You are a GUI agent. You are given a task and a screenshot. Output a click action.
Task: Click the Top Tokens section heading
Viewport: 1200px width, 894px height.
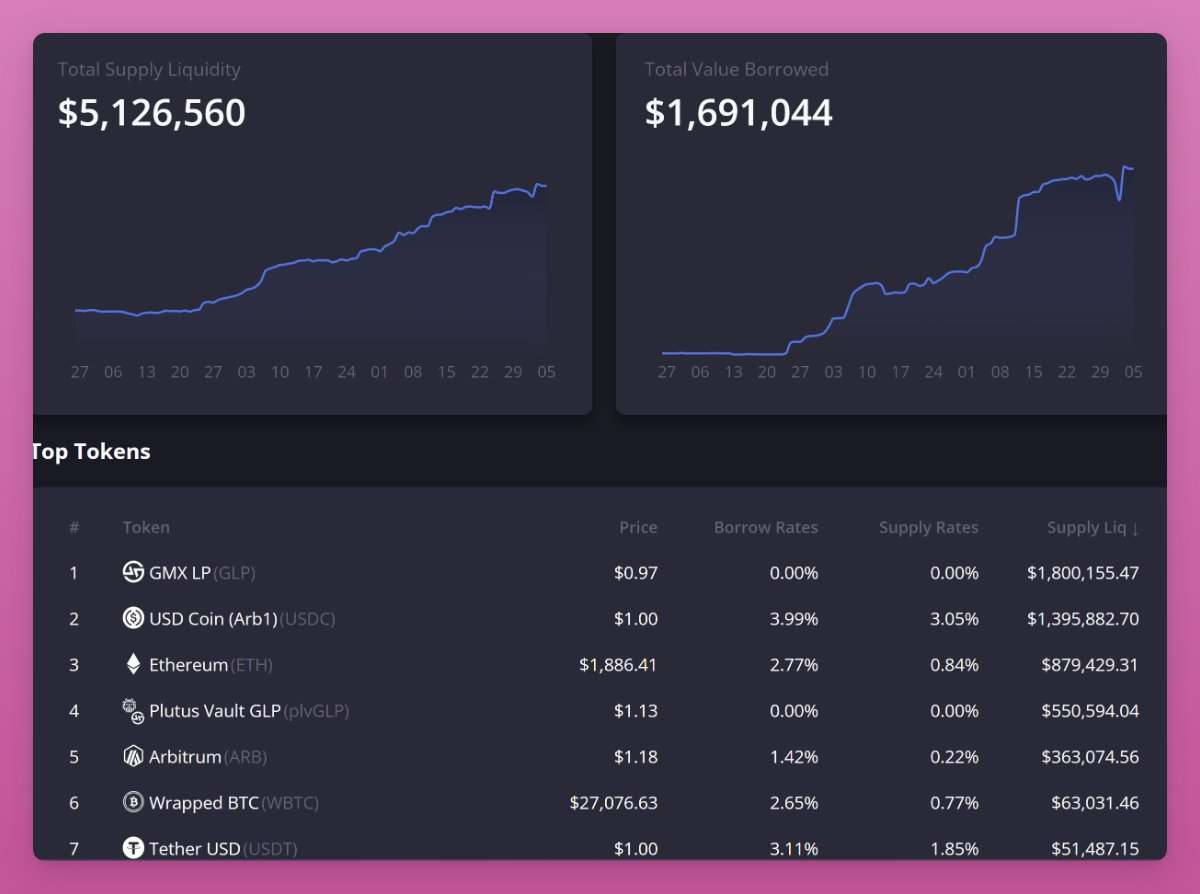click(x=90, y=451)
